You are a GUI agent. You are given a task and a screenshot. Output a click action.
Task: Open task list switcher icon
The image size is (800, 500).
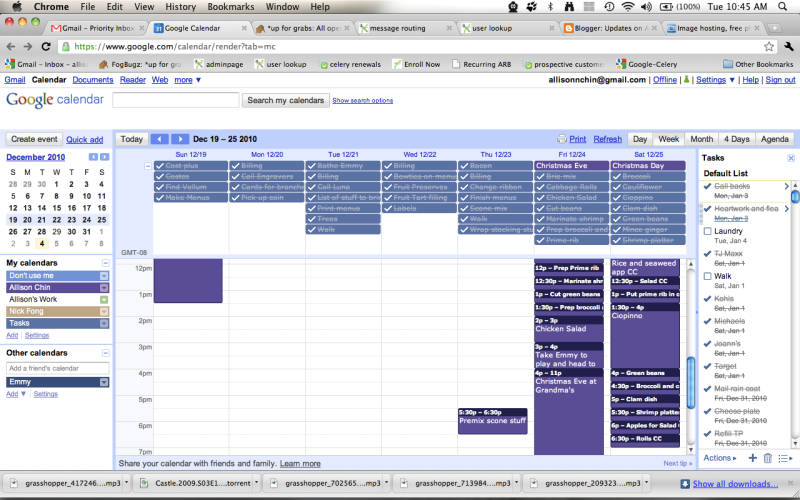(x=785, y=458)
